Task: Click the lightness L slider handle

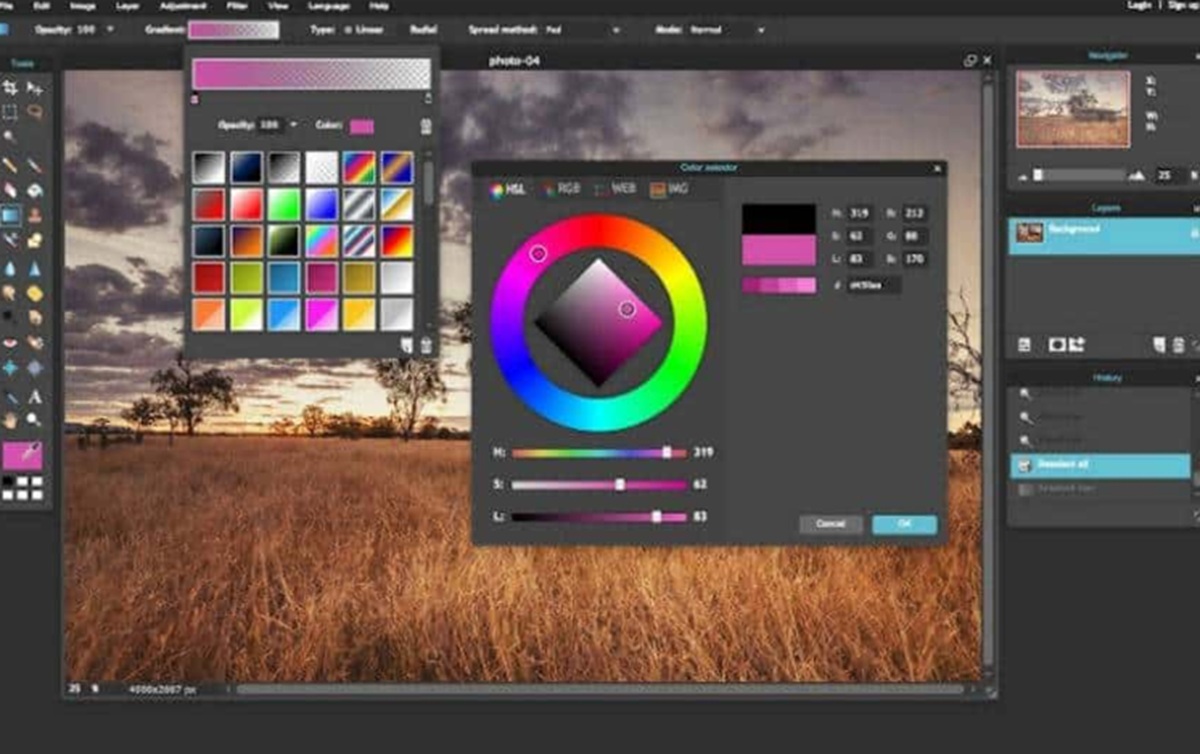Action: click(x=657, y=517)
